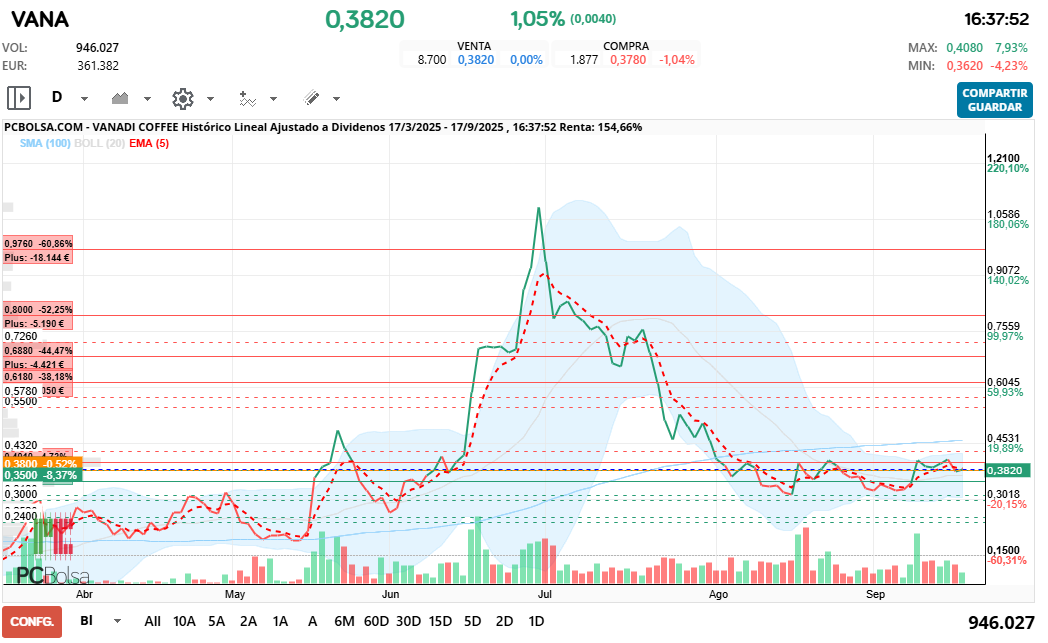Select the 5A time range
This screenshot has width=1048, height=643.
coord(217,621)
